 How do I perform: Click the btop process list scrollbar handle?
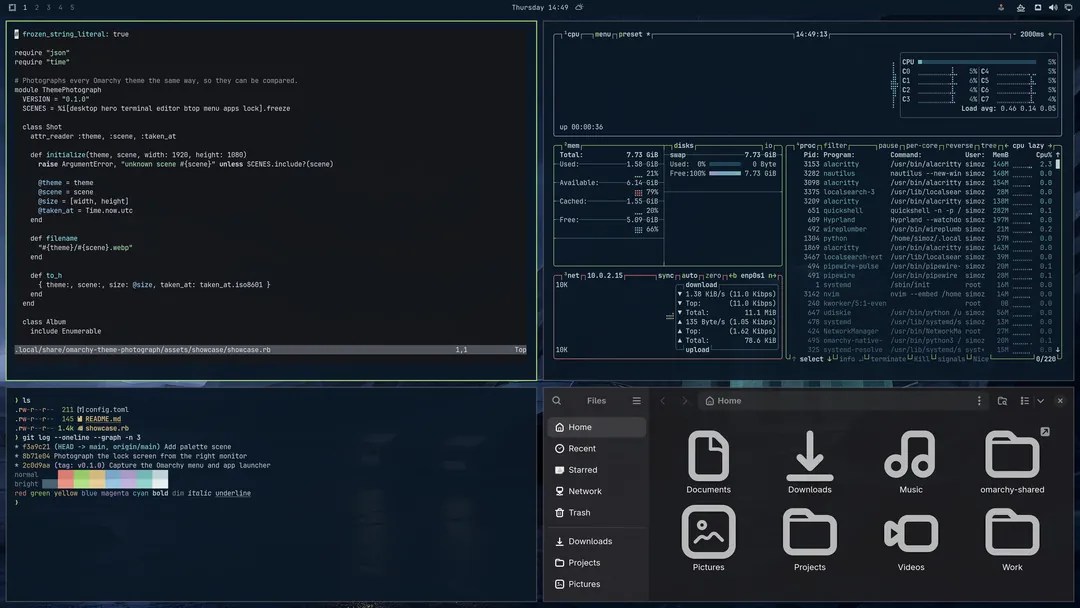(x=1058, y=165)
